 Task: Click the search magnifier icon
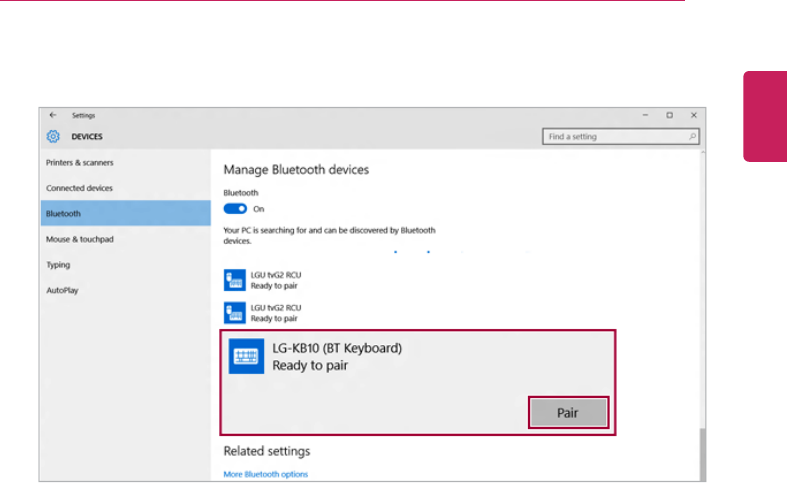(x=692, y=136)
